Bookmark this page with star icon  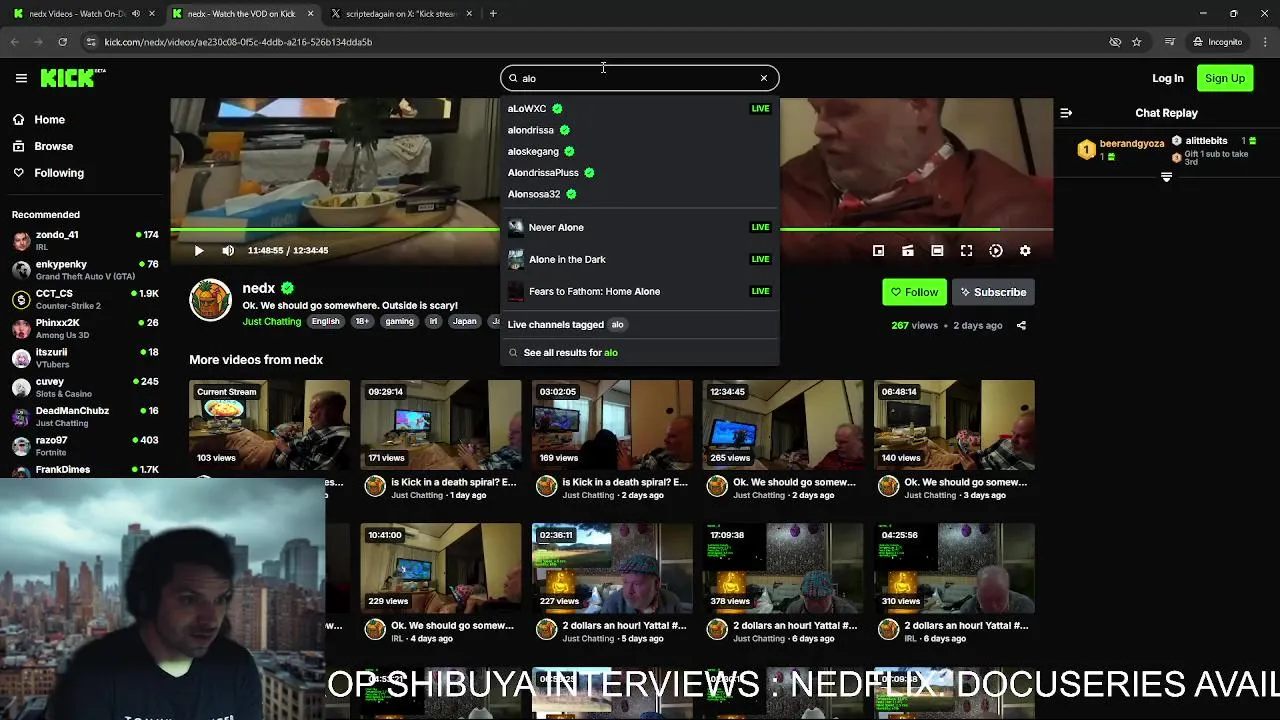tap(1137, 42)
